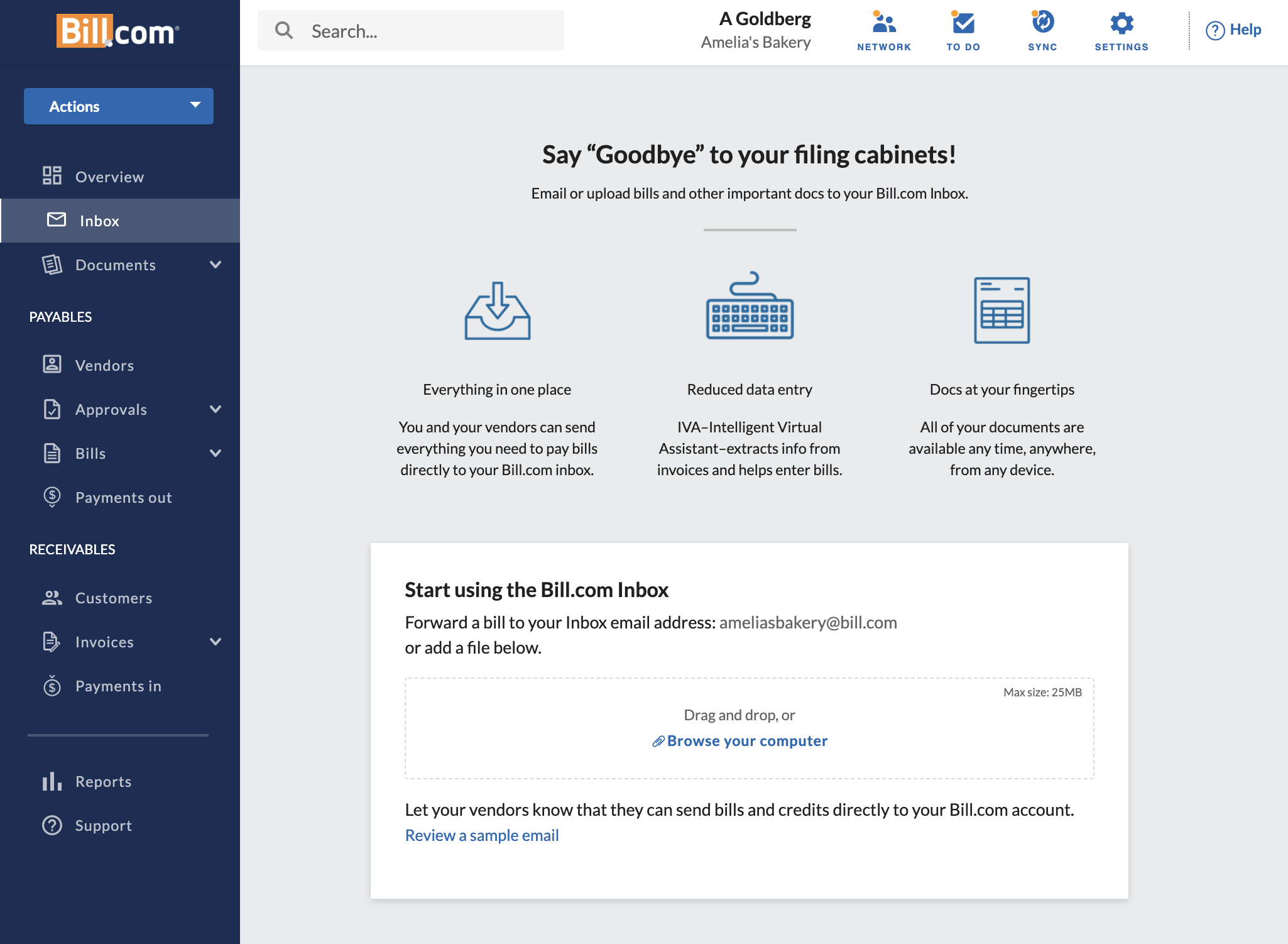The image size is (1288, 944).
Task: Click the search magnifier icon
Action: coord(284,30)
